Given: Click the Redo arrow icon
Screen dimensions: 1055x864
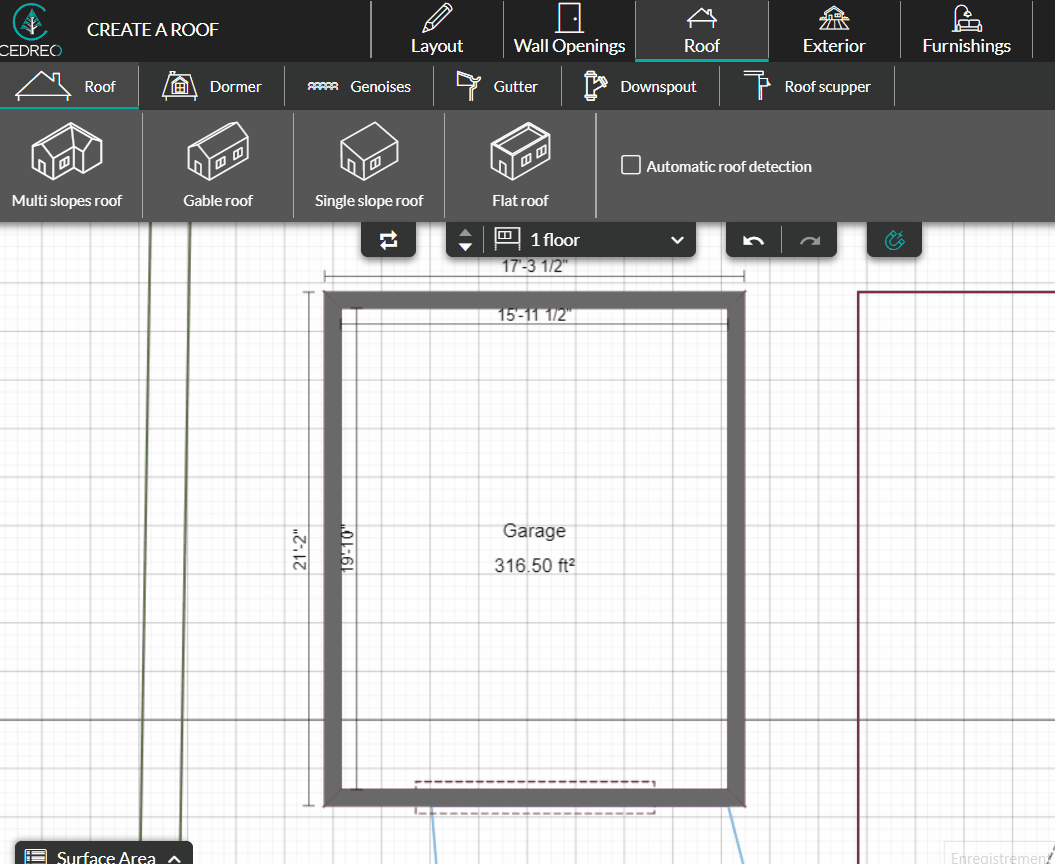Looking at the screenshot, I should pyautogui.click(x=809, y=239).
